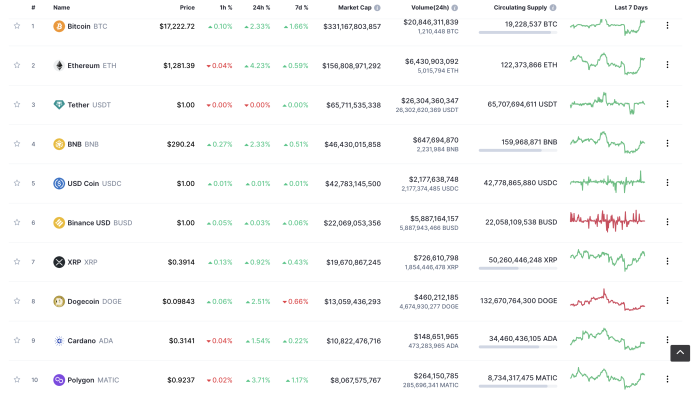The image size is (697, 397).
Task: Open the three-dot menu for BNB
Action: coord(667,144)
